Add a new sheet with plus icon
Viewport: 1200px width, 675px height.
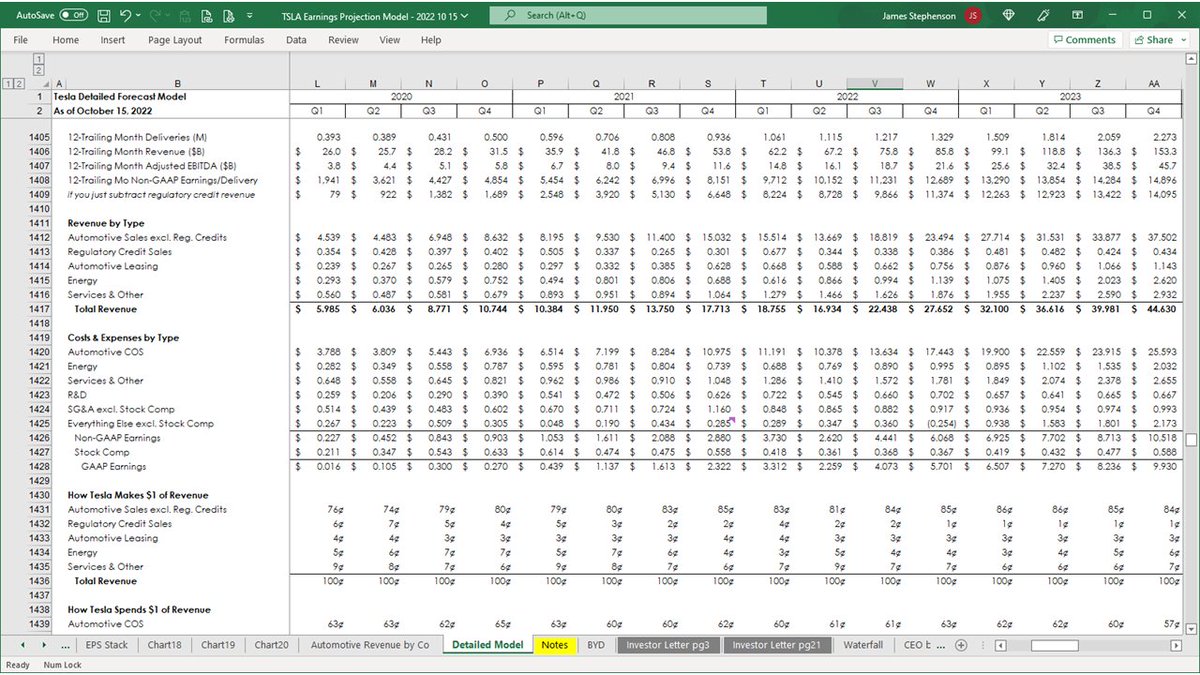pyautogui.click(x=961, y=645)
